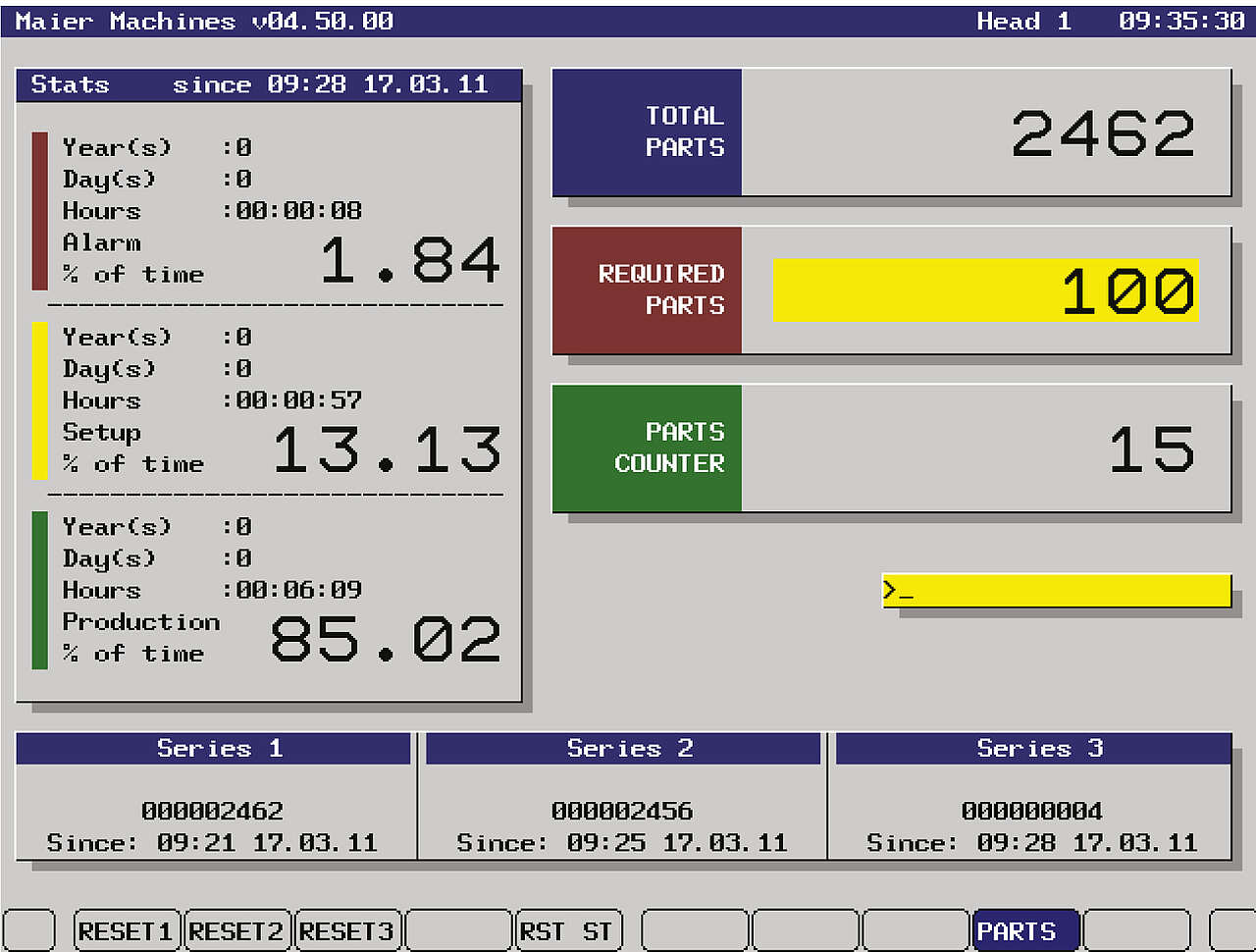
Task: Click the Parts Counter value 15
Action: [1151, 450]
